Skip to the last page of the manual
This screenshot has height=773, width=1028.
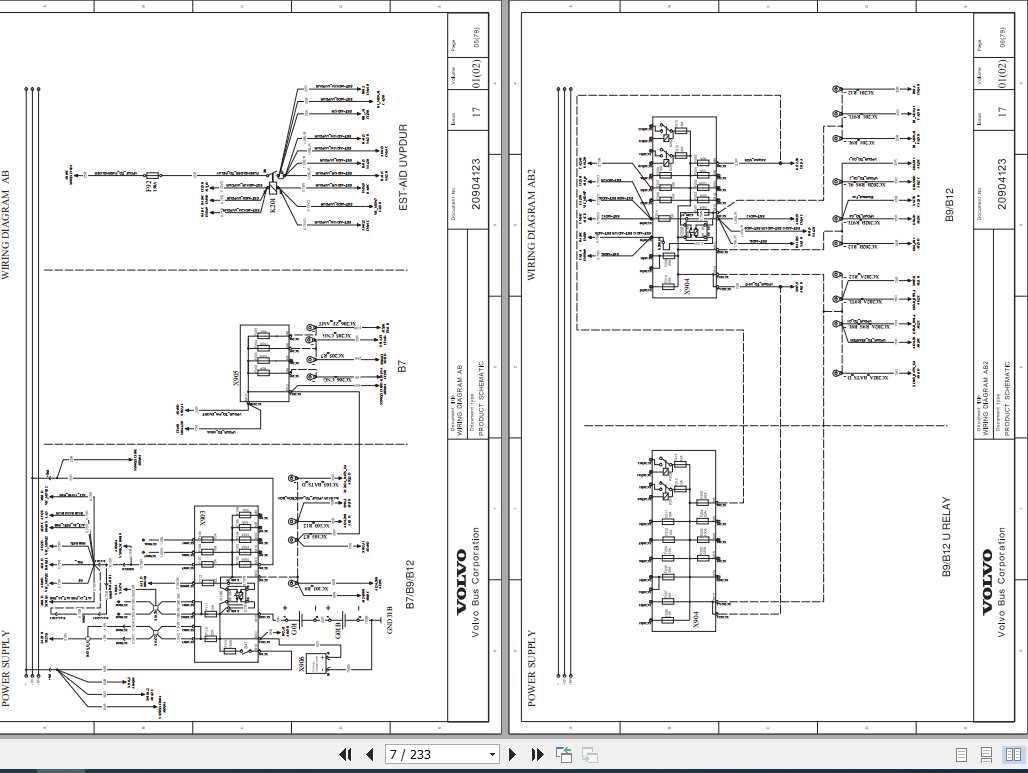537,754
